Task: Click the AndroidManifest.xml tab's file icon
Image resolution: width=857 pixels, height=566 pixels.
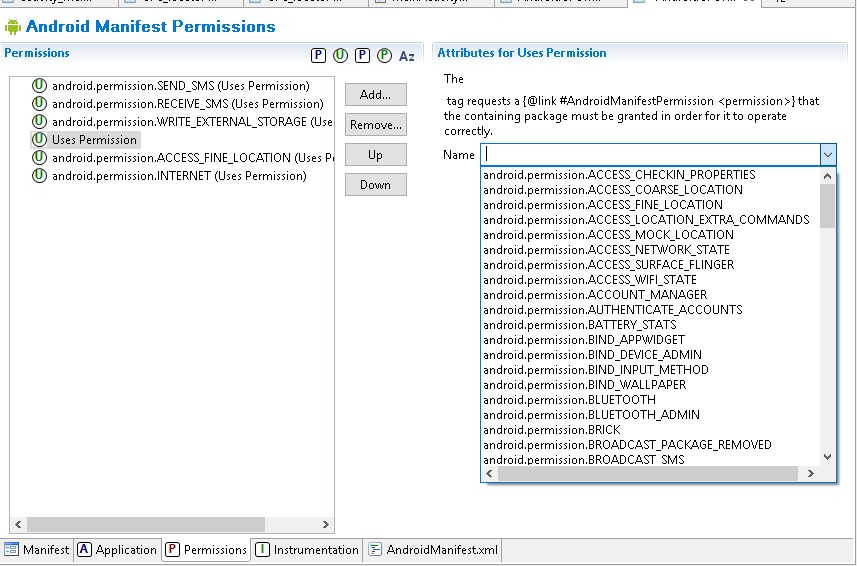Action: (x=375, y=549)
